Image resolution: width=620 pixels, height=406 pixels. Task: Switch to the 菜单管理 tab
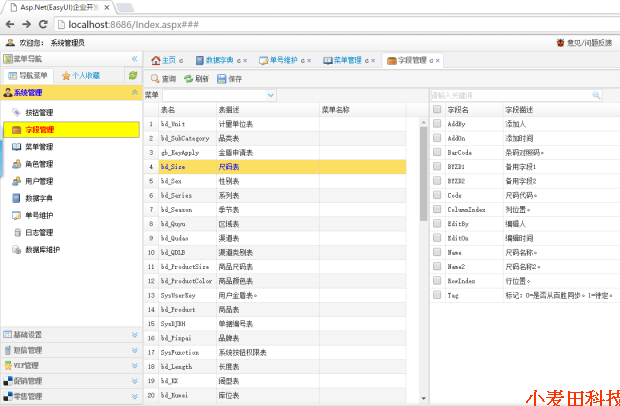point(348,60)
